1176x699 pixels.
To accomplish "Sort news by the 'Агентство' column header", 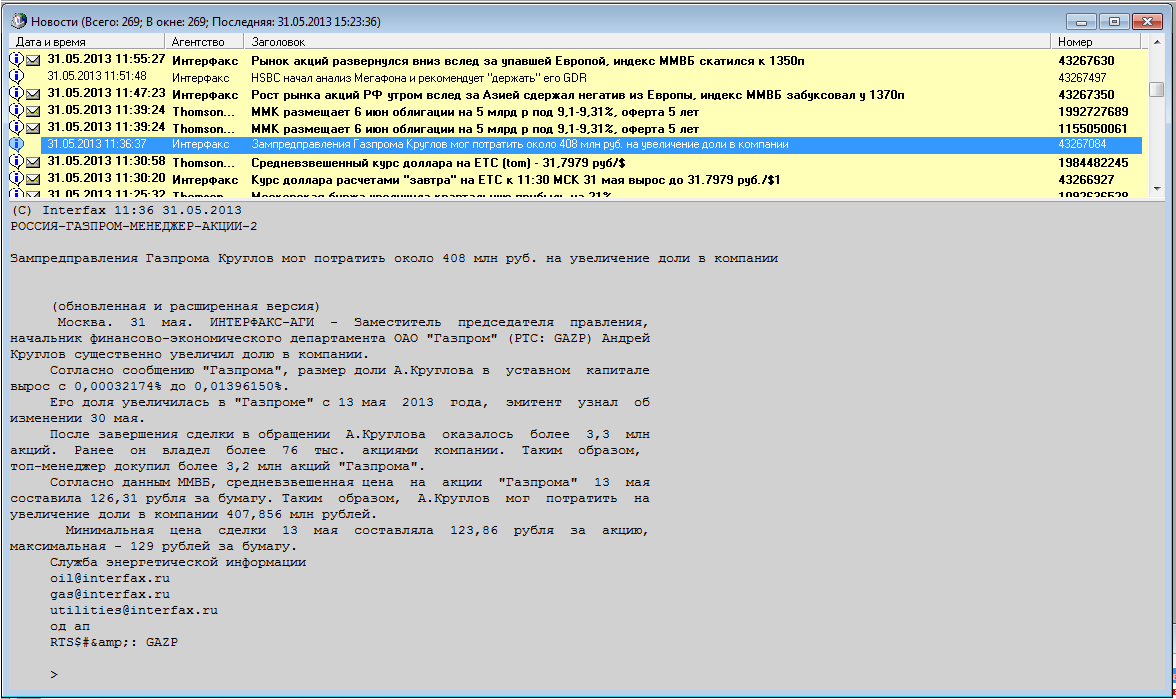I will click(x=204, y=42).
